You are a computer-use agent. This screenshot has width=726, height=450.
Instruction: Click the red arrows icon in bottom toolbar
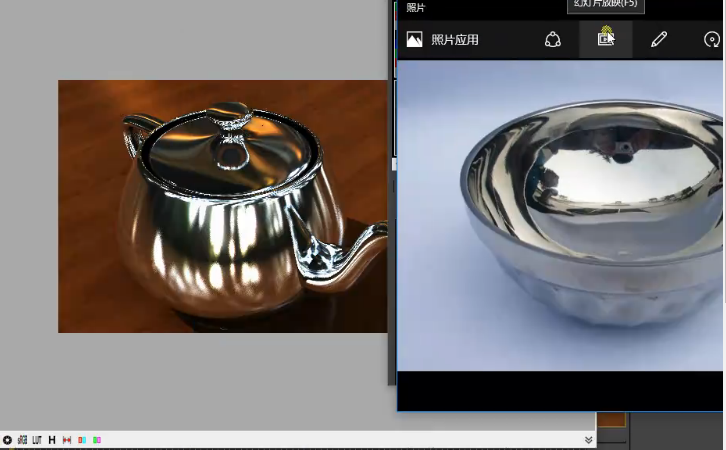(67, 440)
